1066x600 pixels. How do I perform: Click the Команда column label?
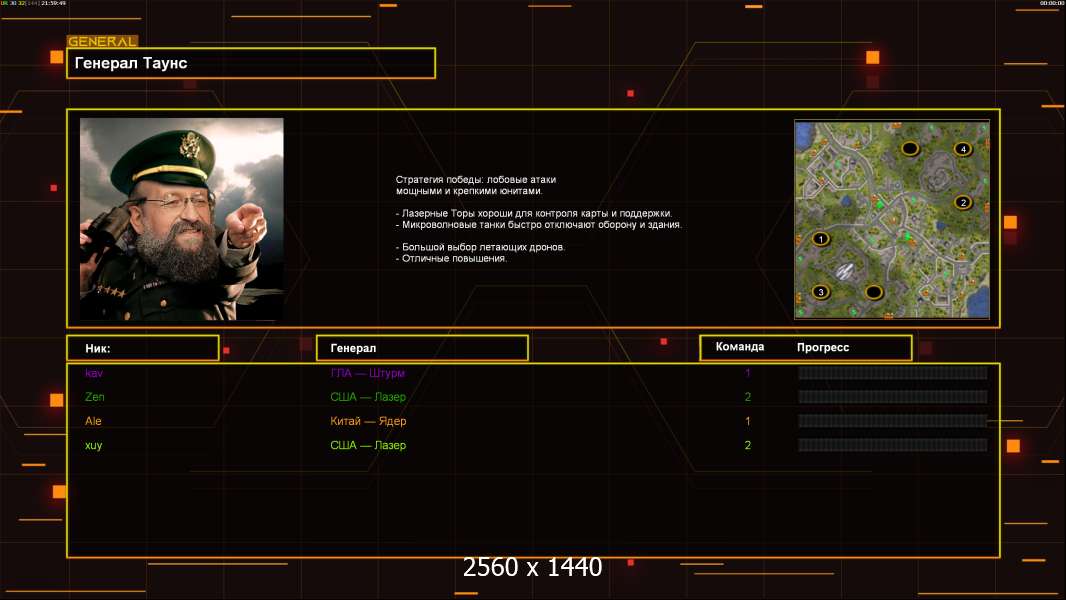pyautogui.click(x=740, y=347)
